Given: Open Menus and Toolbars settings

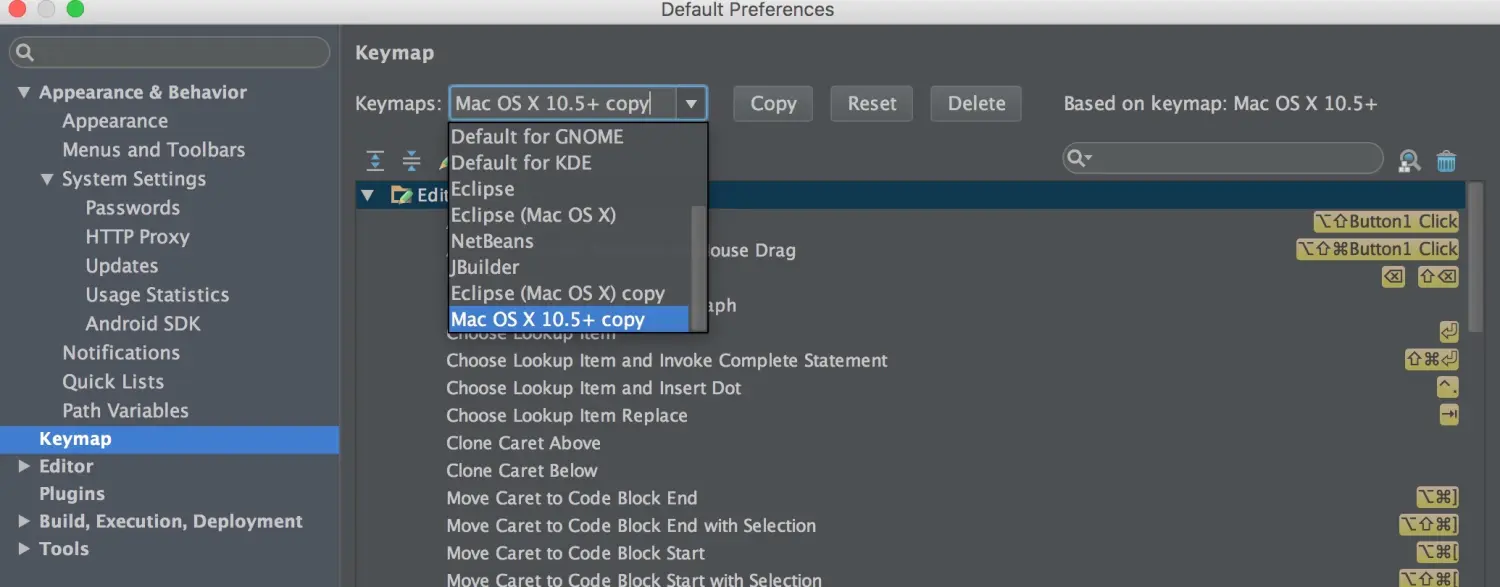Looking at the screenshot, I should [x=153, y=150].
